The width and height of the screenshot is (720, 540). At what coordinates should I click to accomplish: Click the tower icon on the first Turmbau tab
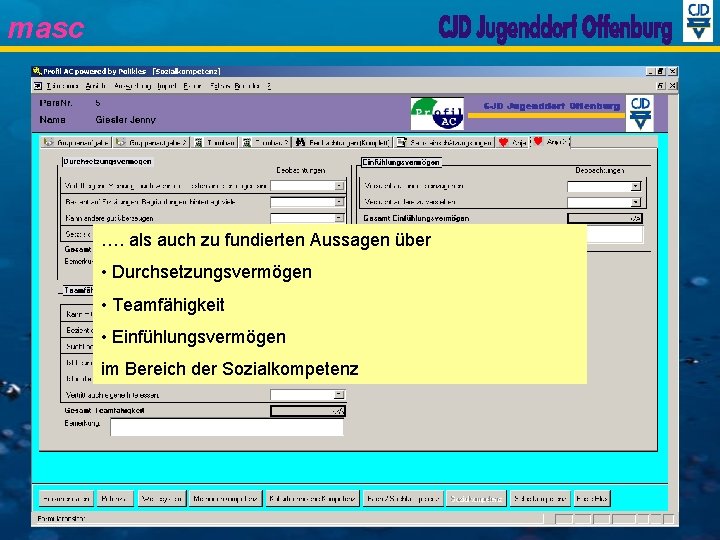click(198, 143)
